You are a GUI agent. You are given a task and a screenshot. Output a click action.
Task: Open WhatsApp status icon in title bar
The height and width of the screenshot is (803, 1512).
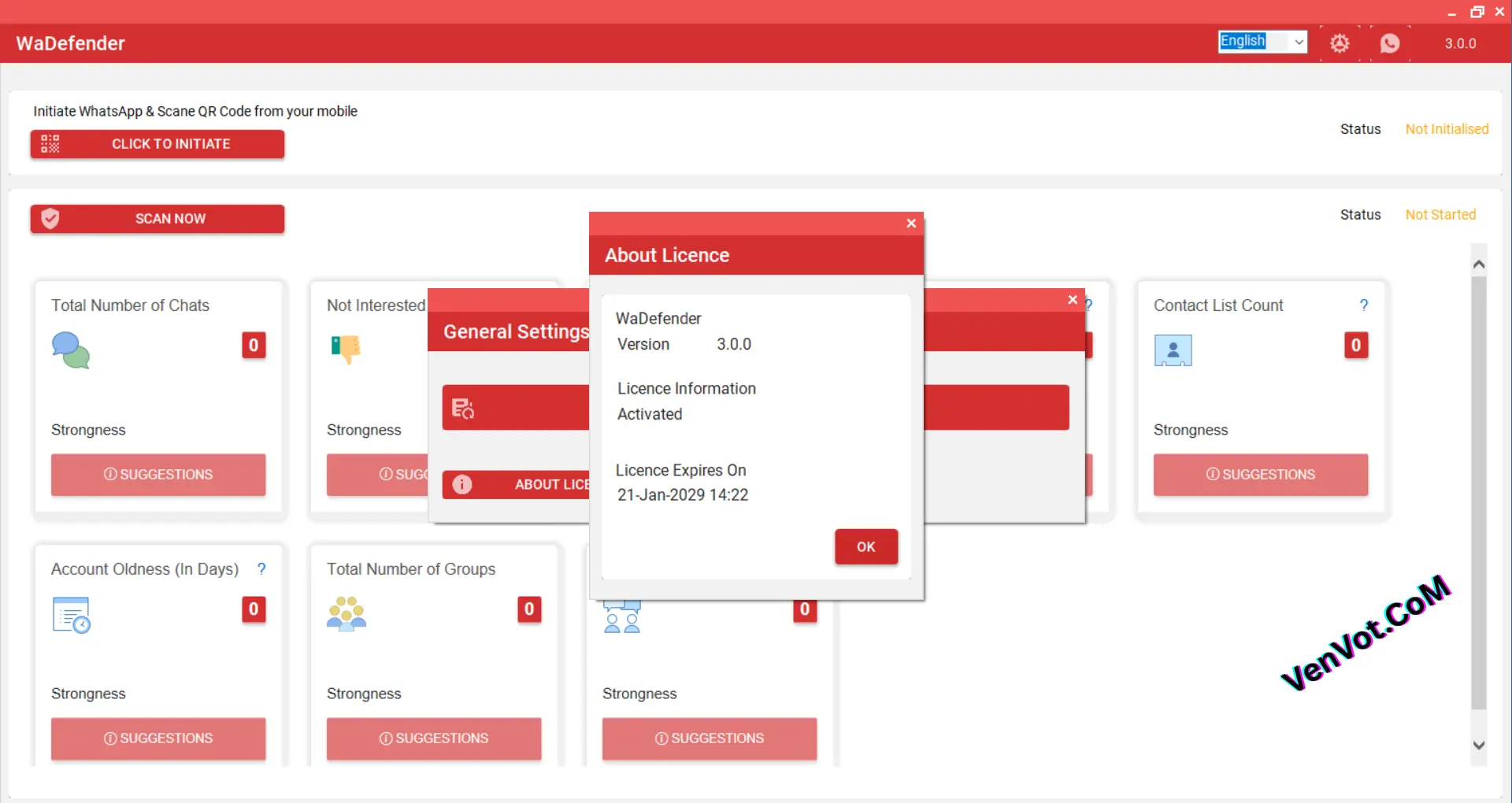[1391, 43]
